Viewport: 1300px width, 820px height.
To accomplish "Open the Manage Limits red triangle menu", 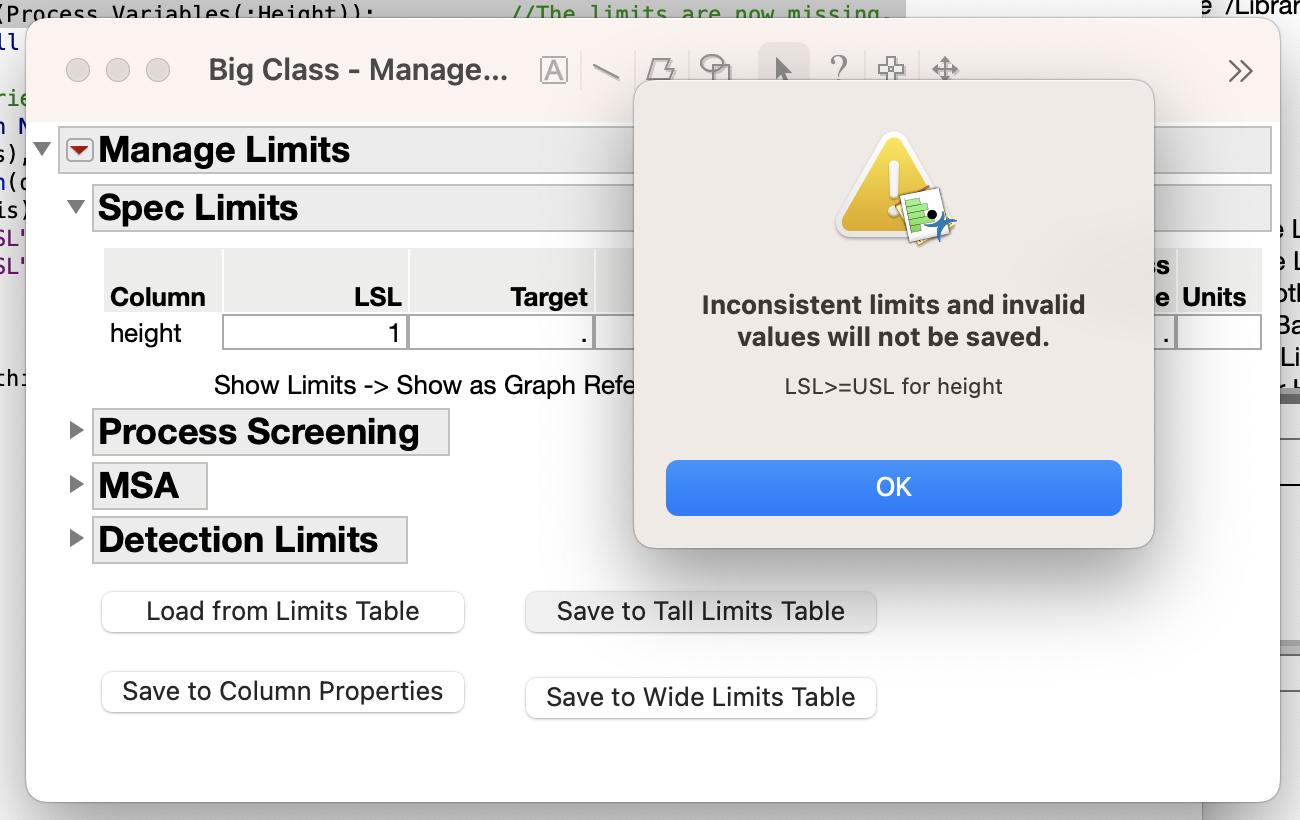I will (77, 149).
